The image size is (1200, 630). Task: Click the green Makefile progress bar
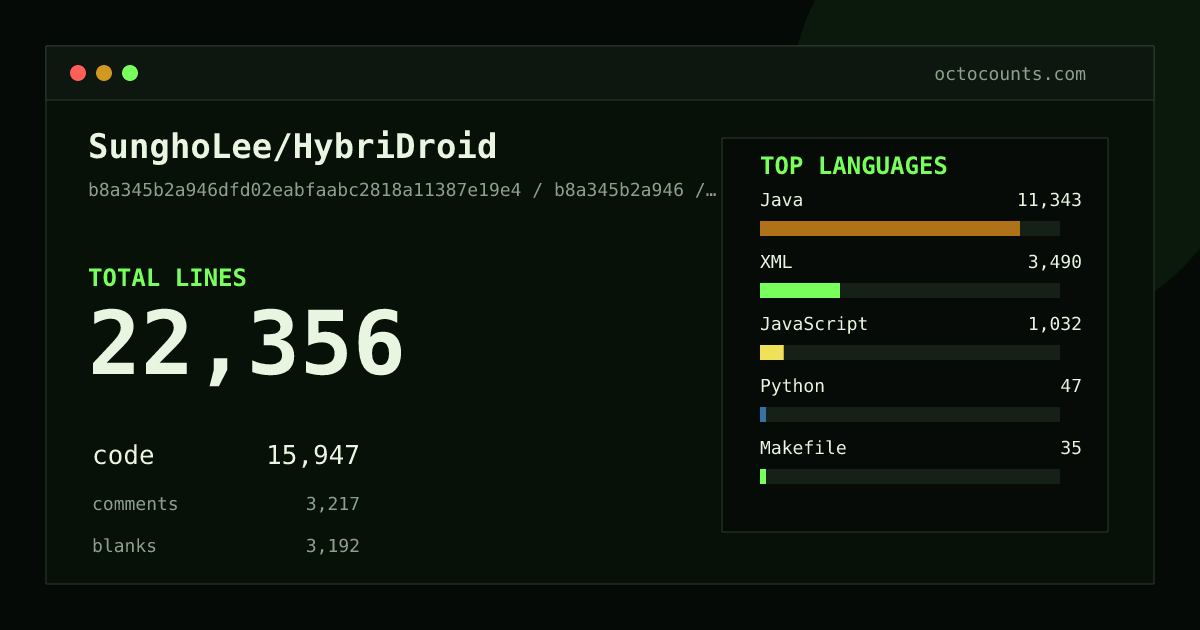point(763,476)
